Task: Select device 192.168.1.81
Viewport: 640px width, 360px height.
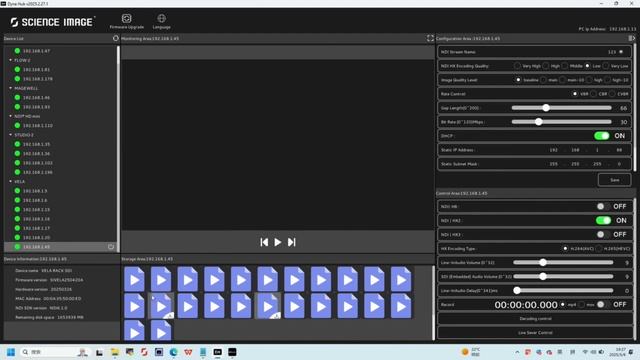Action: point(36,69)
